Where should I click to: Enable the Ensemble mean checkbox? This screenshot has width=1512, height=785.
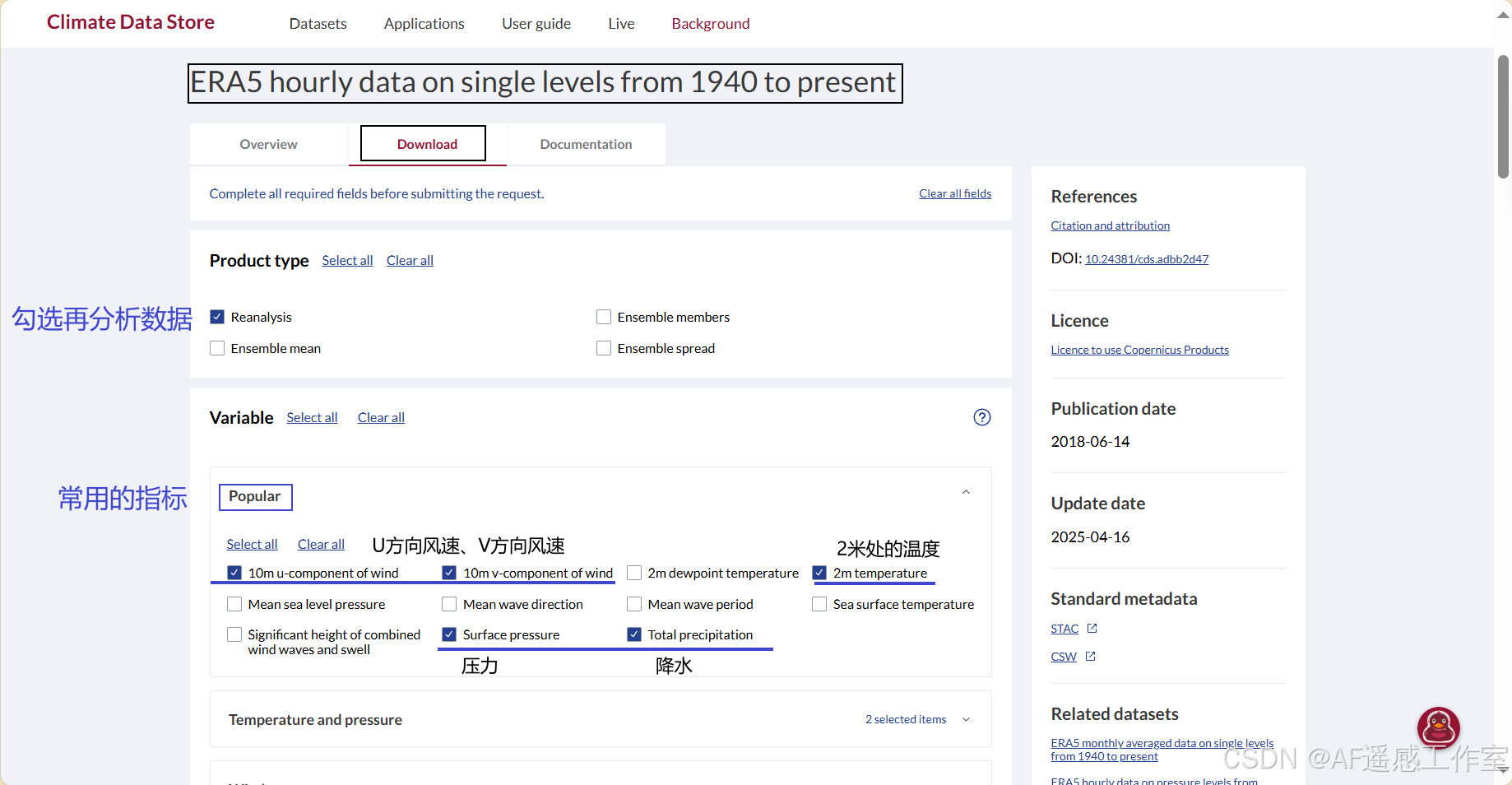point(217,348)
